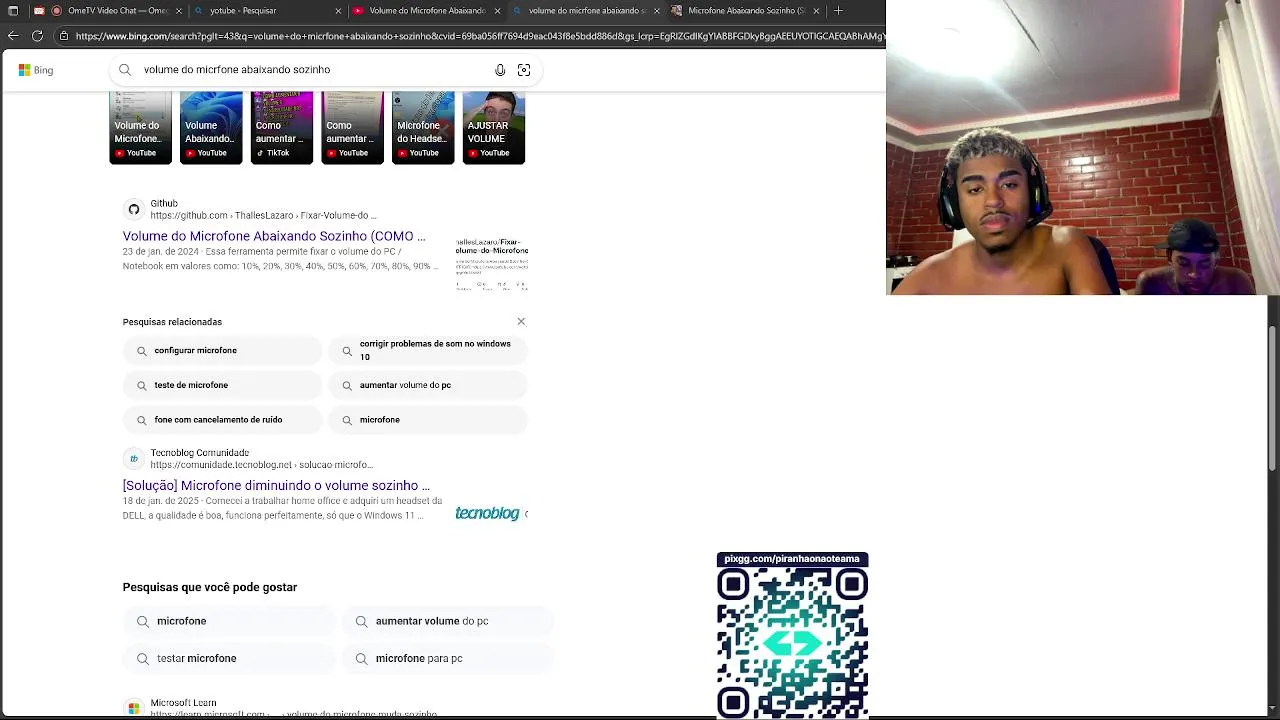
Task: Open the Microsoft Learn site name
Action: point(183,703)
